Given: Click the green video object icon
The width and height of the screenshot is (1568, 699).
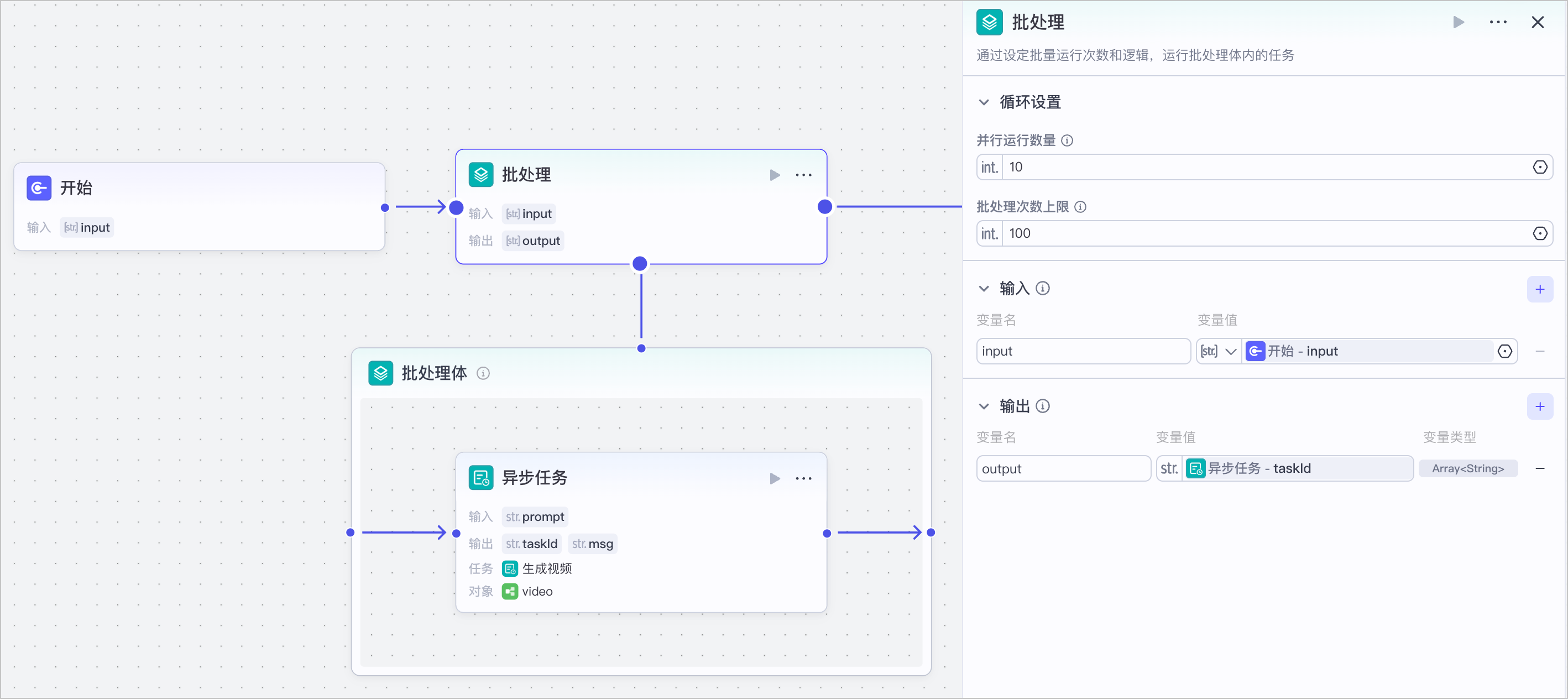Looking at the screenshot, I should [x=509, y=591].
